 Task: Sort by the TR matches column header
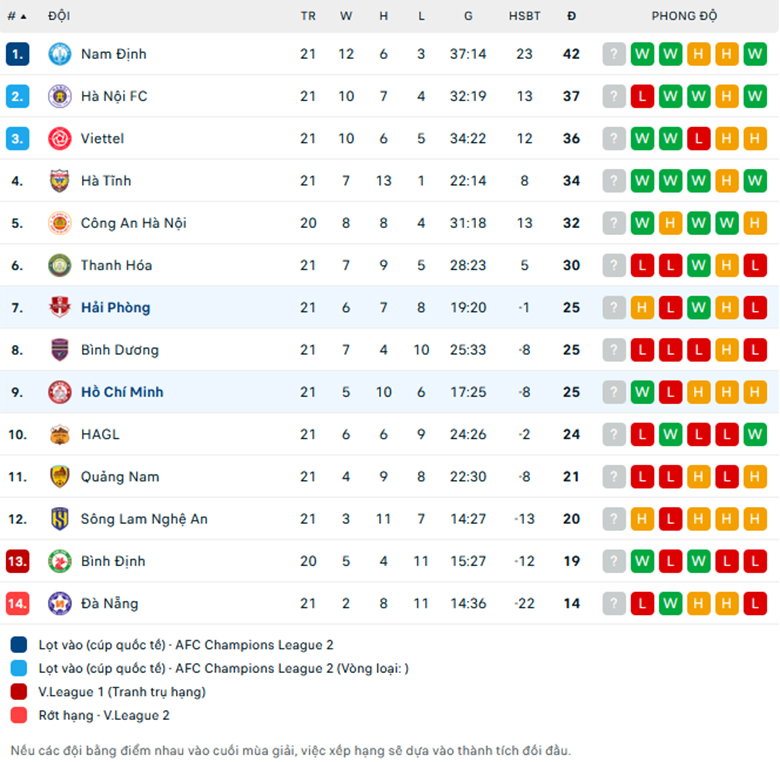(x=308, y=16)
